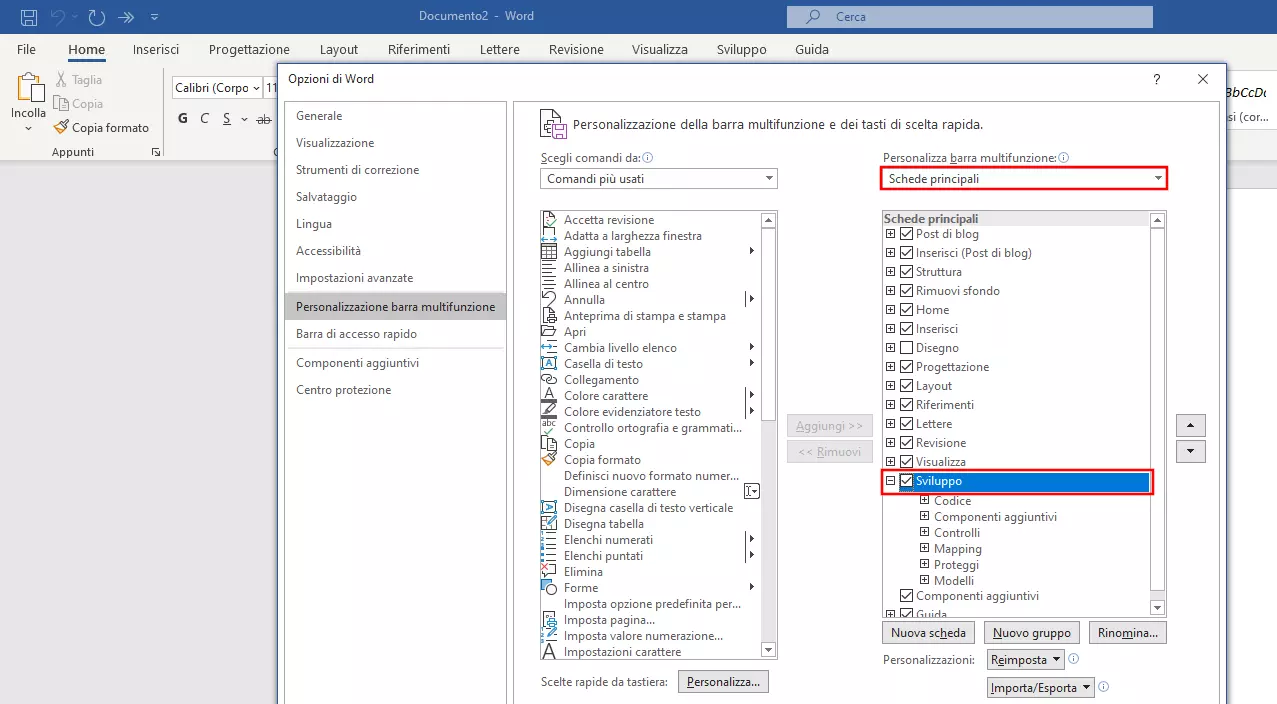Screen dimensions: 1277x704
Task: Select Elenchi puntati command icon
Action: (548, 555)
